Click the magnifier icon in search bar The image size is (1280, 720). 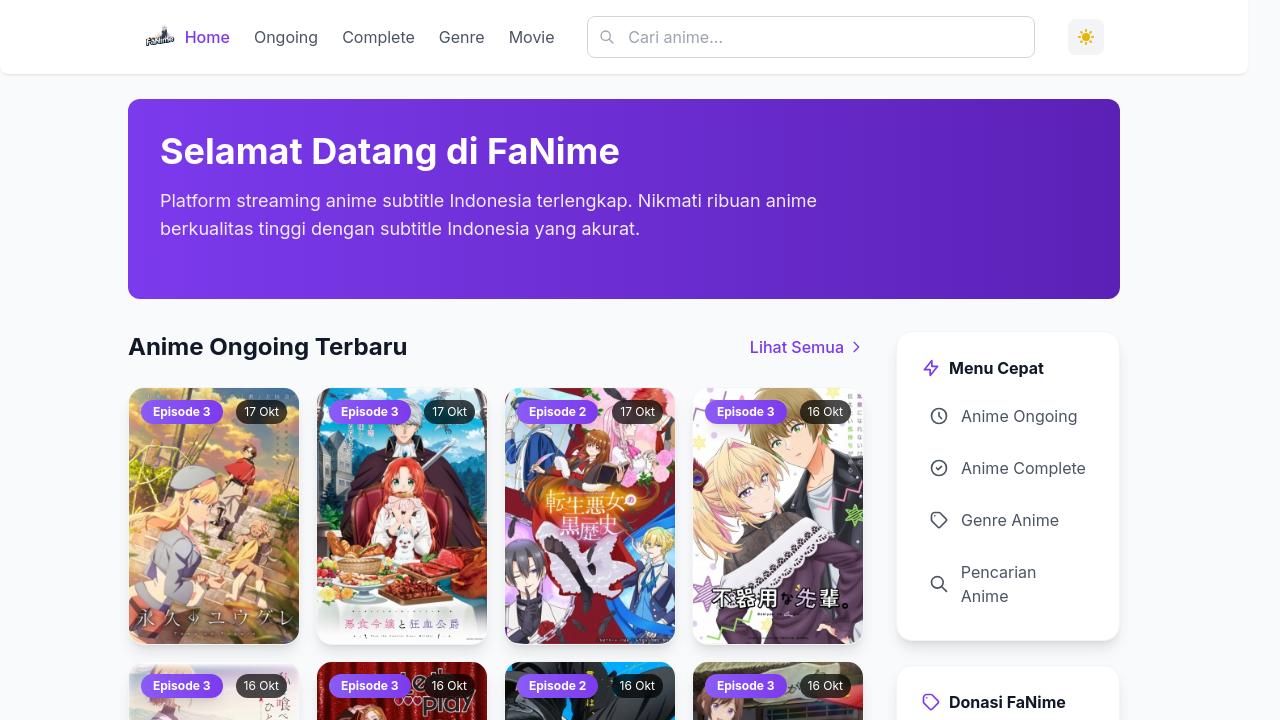coord(607,37)
